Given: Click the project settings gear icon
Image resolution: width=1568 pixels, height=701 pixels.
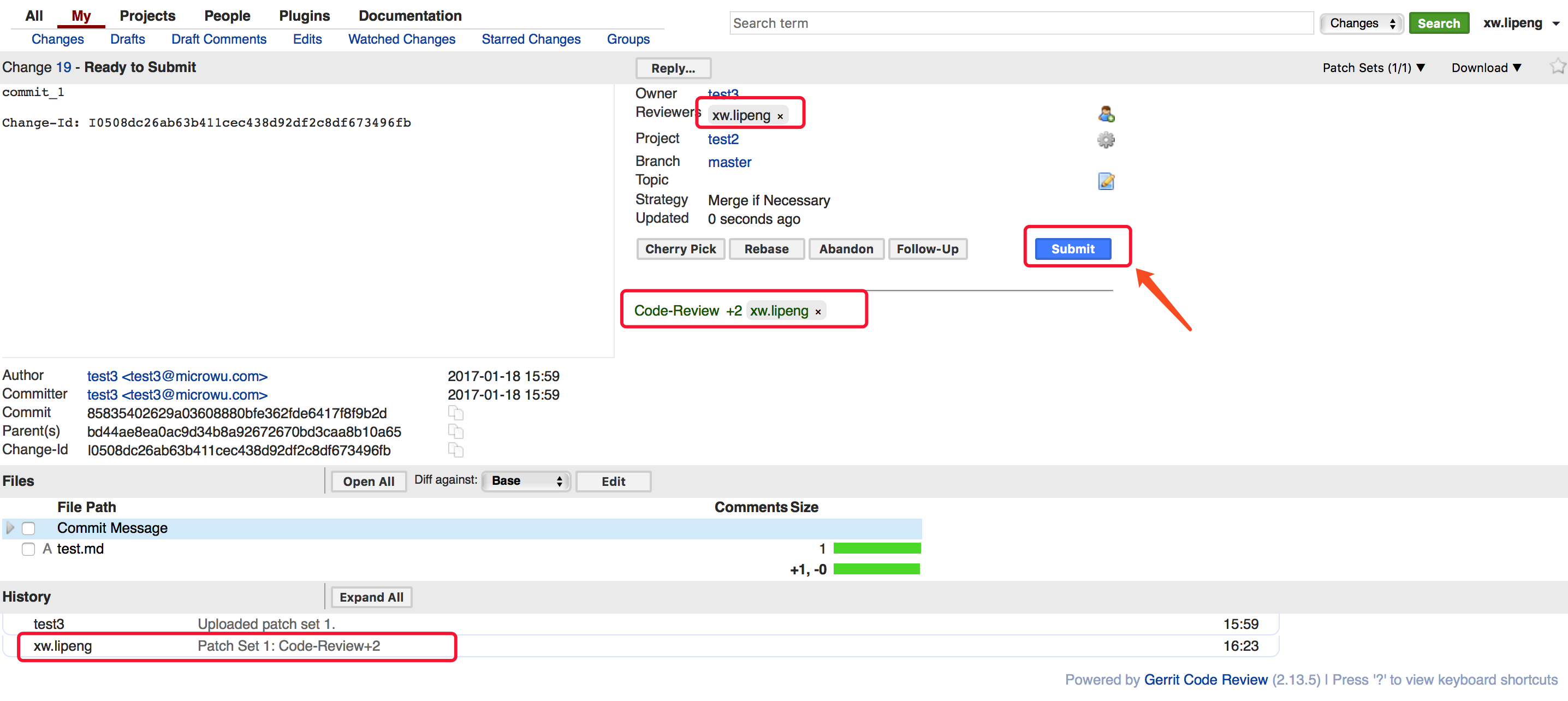Looking at the screenshot, I should pos(1106,140).
